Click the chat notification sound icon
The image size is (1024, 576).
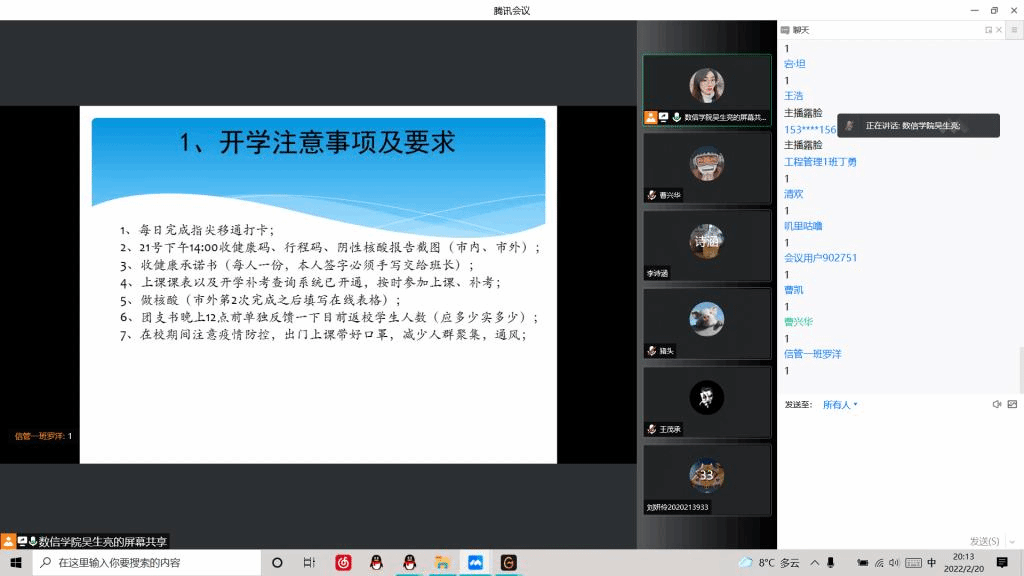coord(996,404)
